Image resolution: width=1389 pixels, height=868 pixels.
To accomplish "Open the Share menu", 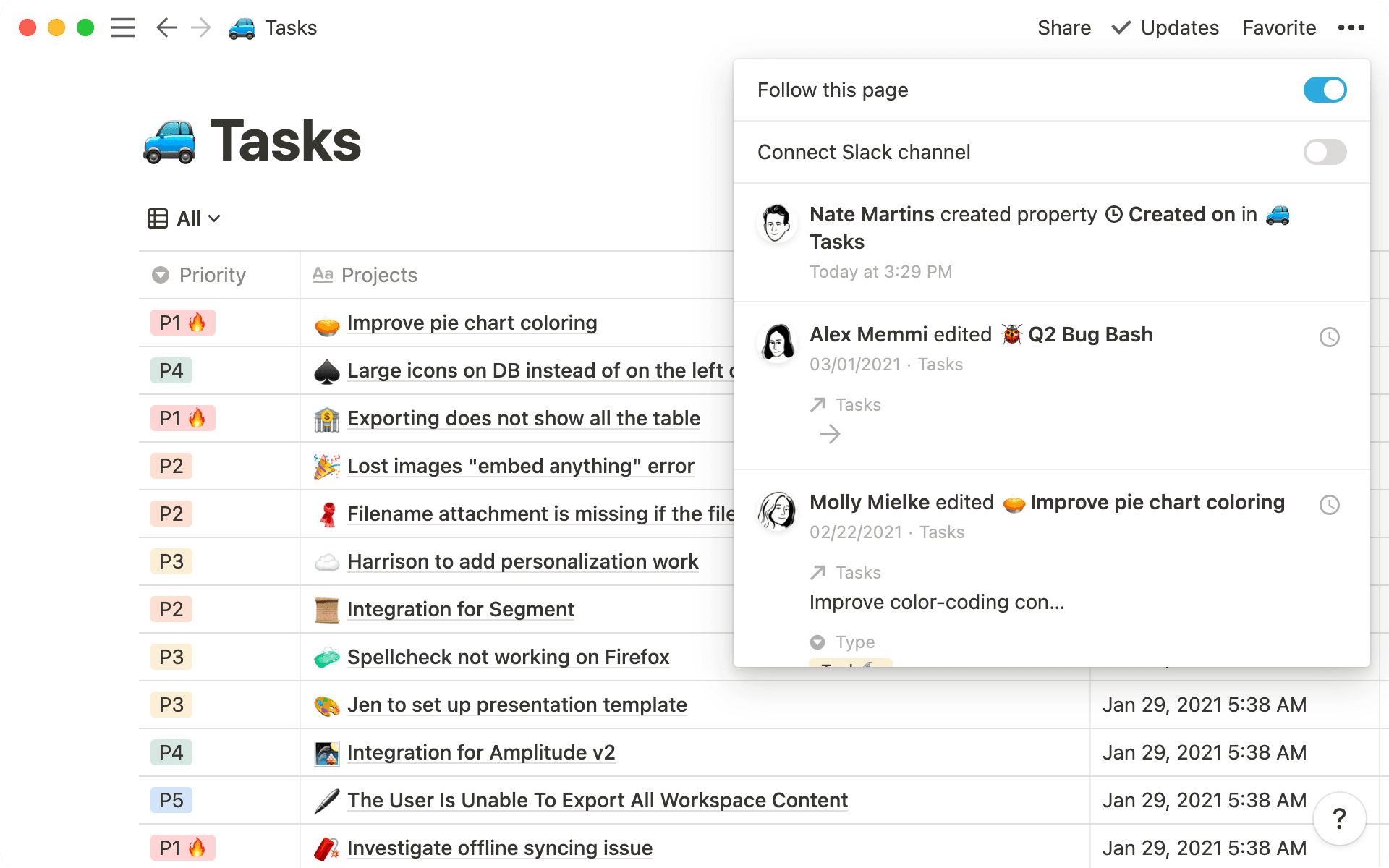I will (1063, 27).
